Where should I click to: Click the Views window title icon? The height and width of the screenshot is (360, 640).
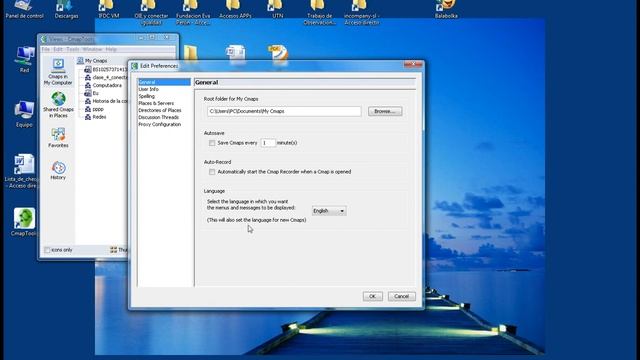[x=44, y=39]
